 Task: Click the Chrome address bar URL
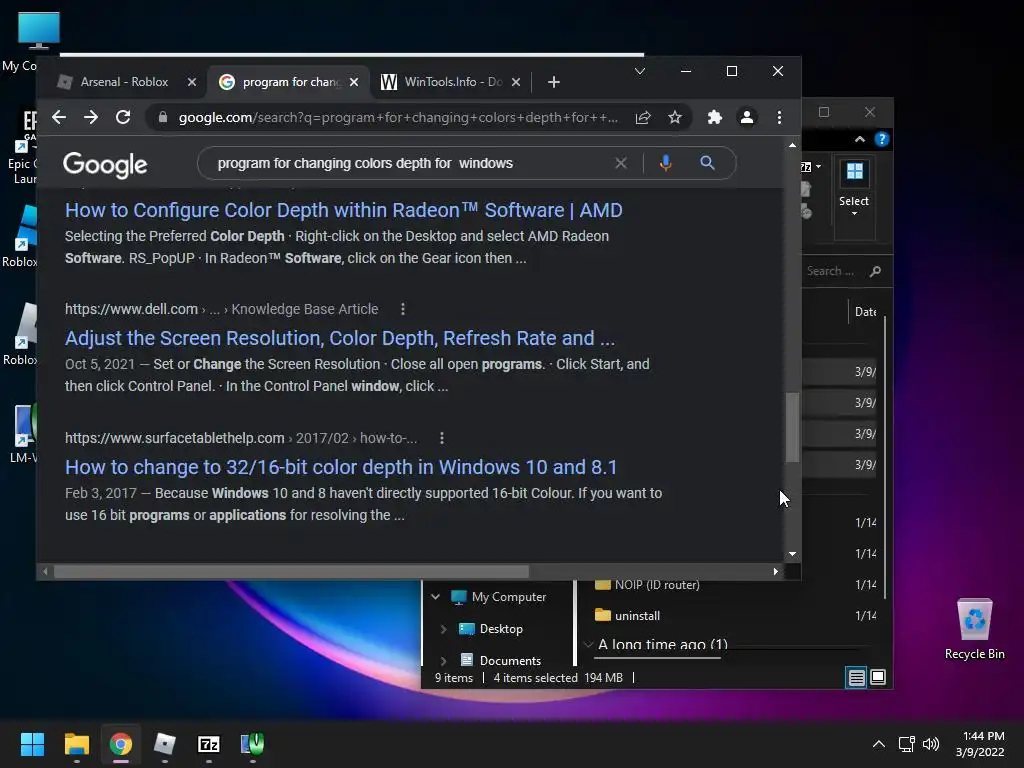[398, 118]
